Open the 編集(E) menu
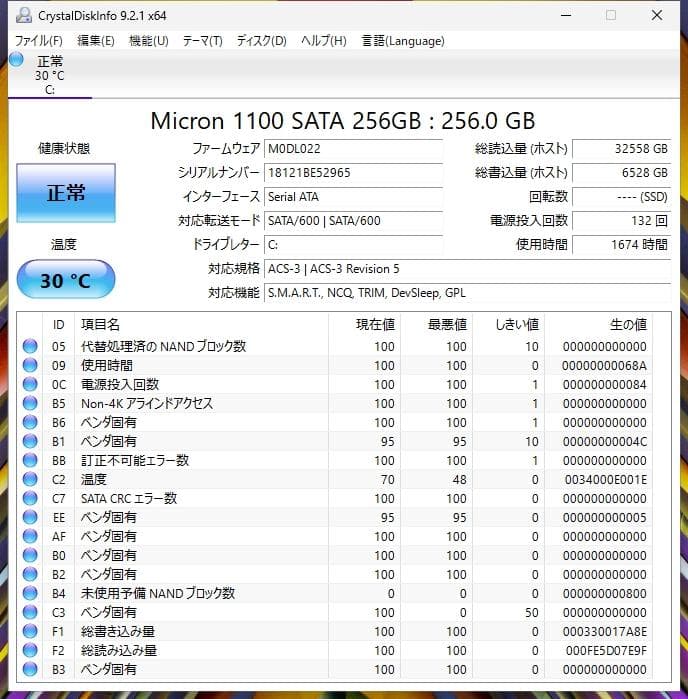 point(95,41)
